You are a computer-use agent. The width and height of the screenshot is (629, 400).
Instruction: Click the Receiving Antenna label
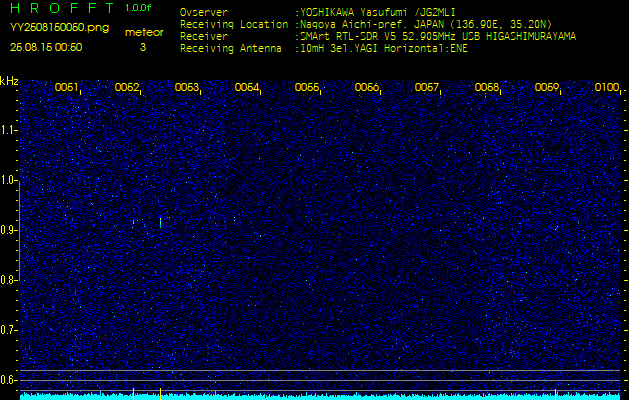tap(231, 49)
